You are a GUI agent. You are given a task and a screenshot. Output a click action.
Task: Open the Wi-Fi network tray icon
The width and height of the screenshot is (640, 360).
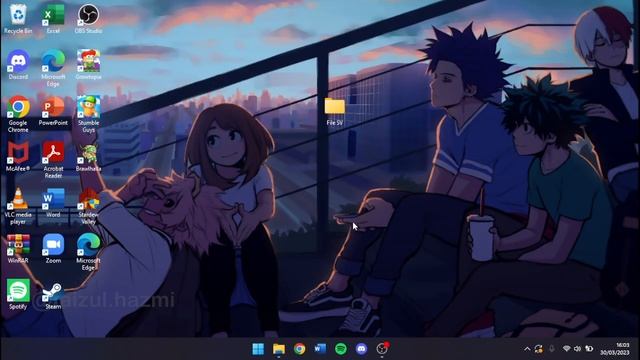click(x=567, y=349)
